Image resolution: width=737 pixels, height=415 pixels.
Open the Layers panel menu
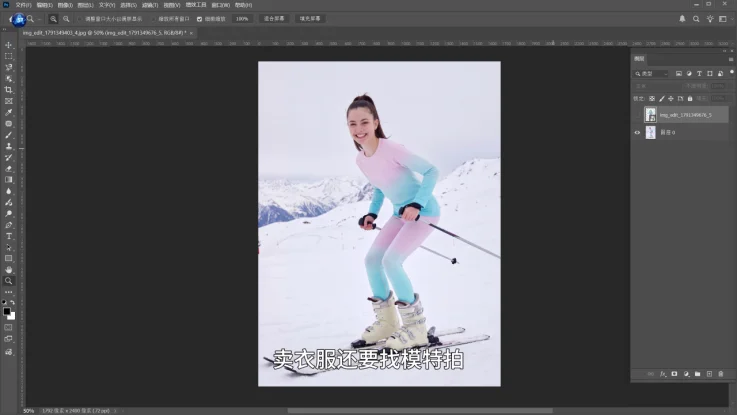coord(731,59)
